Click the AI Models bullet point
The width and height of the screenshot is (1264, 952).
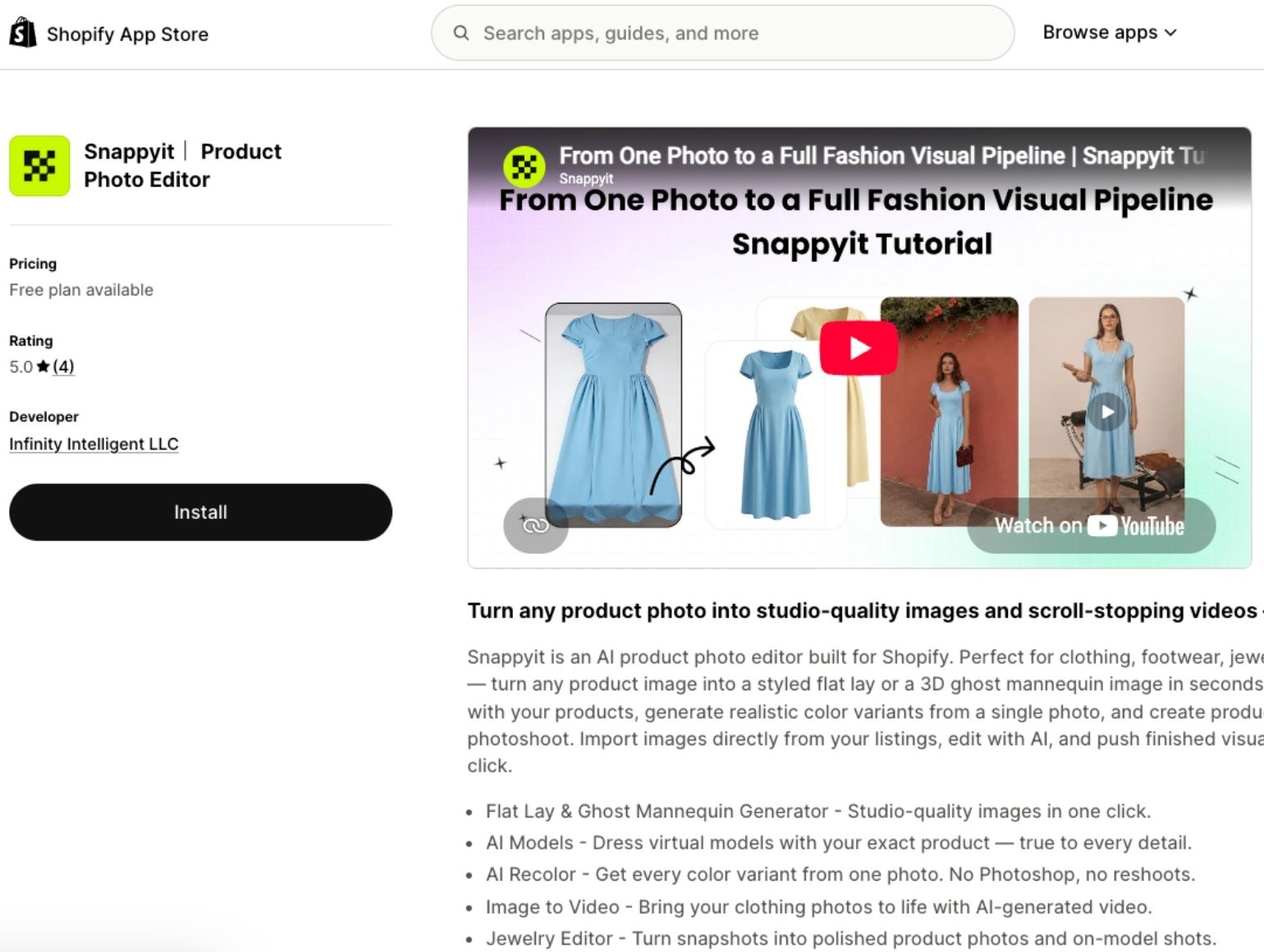pos(839,843)
